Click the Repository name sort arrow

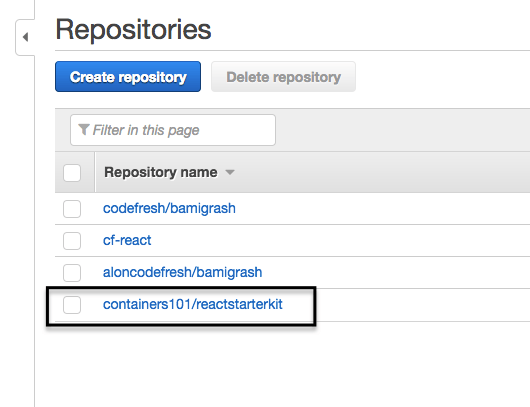pos(230,172)
